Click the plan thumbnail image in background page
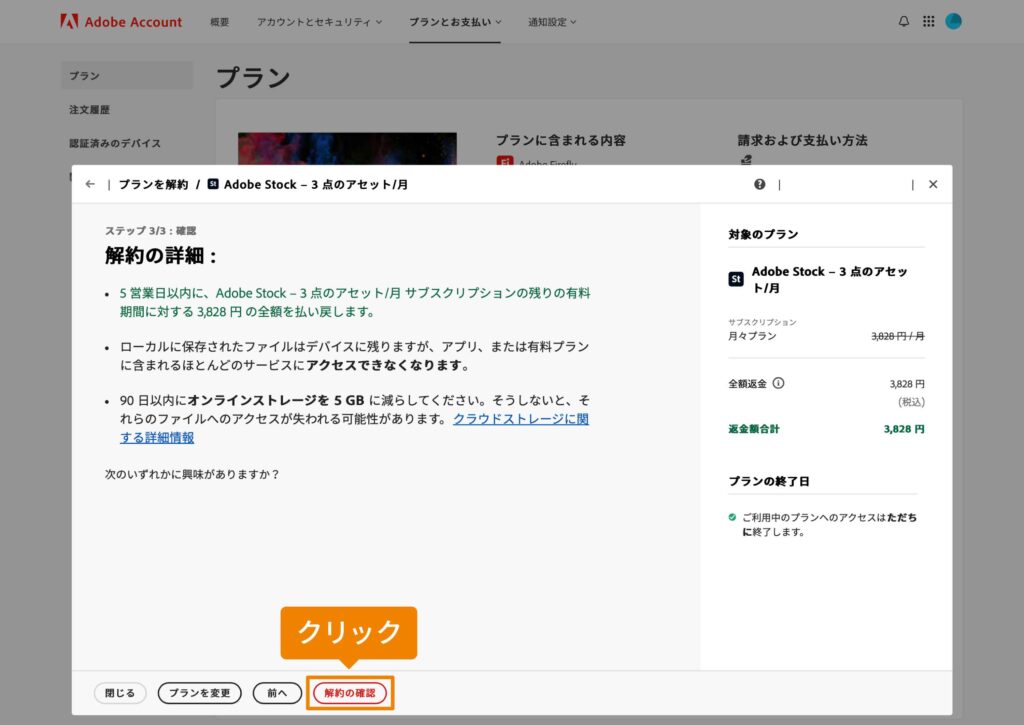The width and height of the screenshot is (1024, 725). (x=347, y=148)
